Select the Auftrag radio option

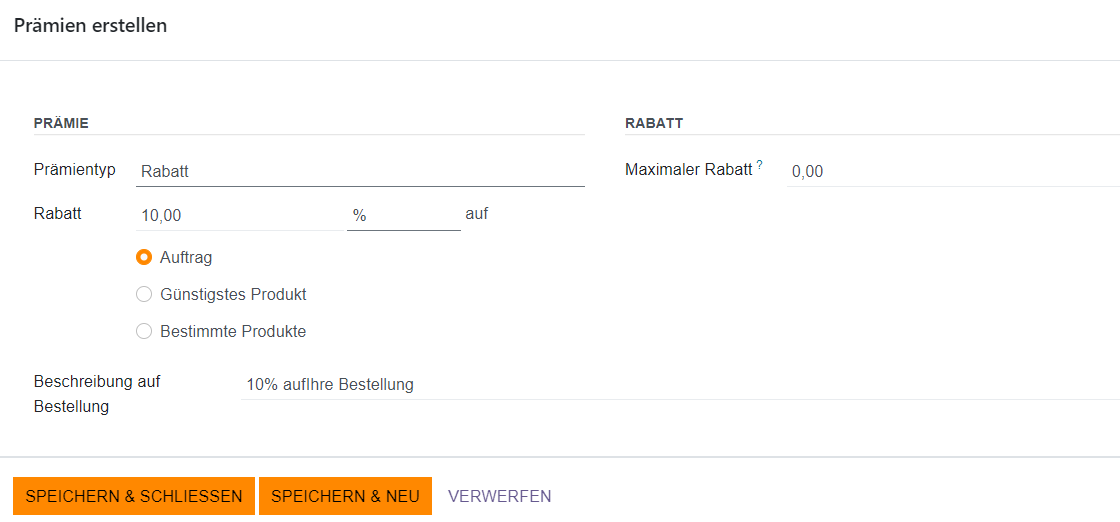[x=144, y=257]
